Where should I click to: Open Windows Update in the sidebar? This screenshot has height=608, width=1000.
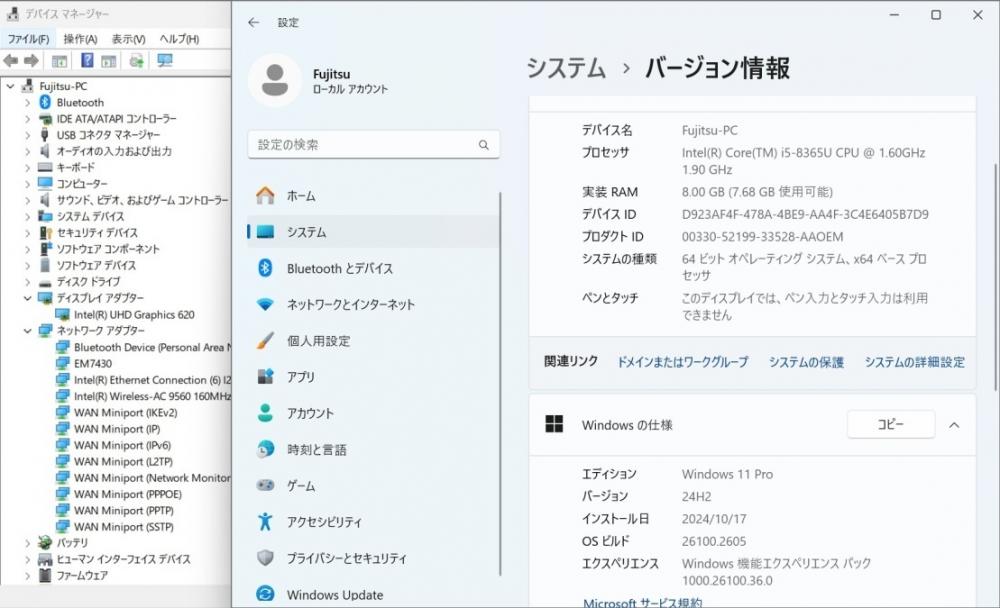[x=373, y=595]
